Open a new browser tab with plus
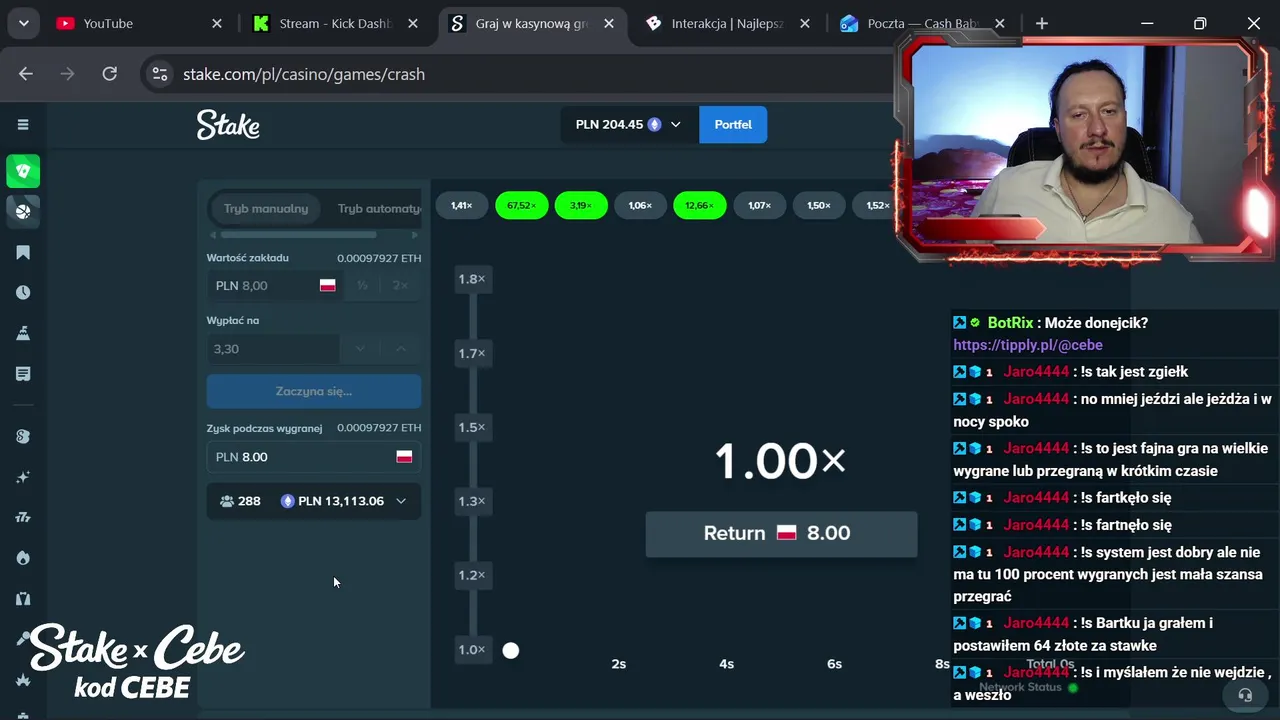The image size is (1280, 720). (x=1042, y=23)
